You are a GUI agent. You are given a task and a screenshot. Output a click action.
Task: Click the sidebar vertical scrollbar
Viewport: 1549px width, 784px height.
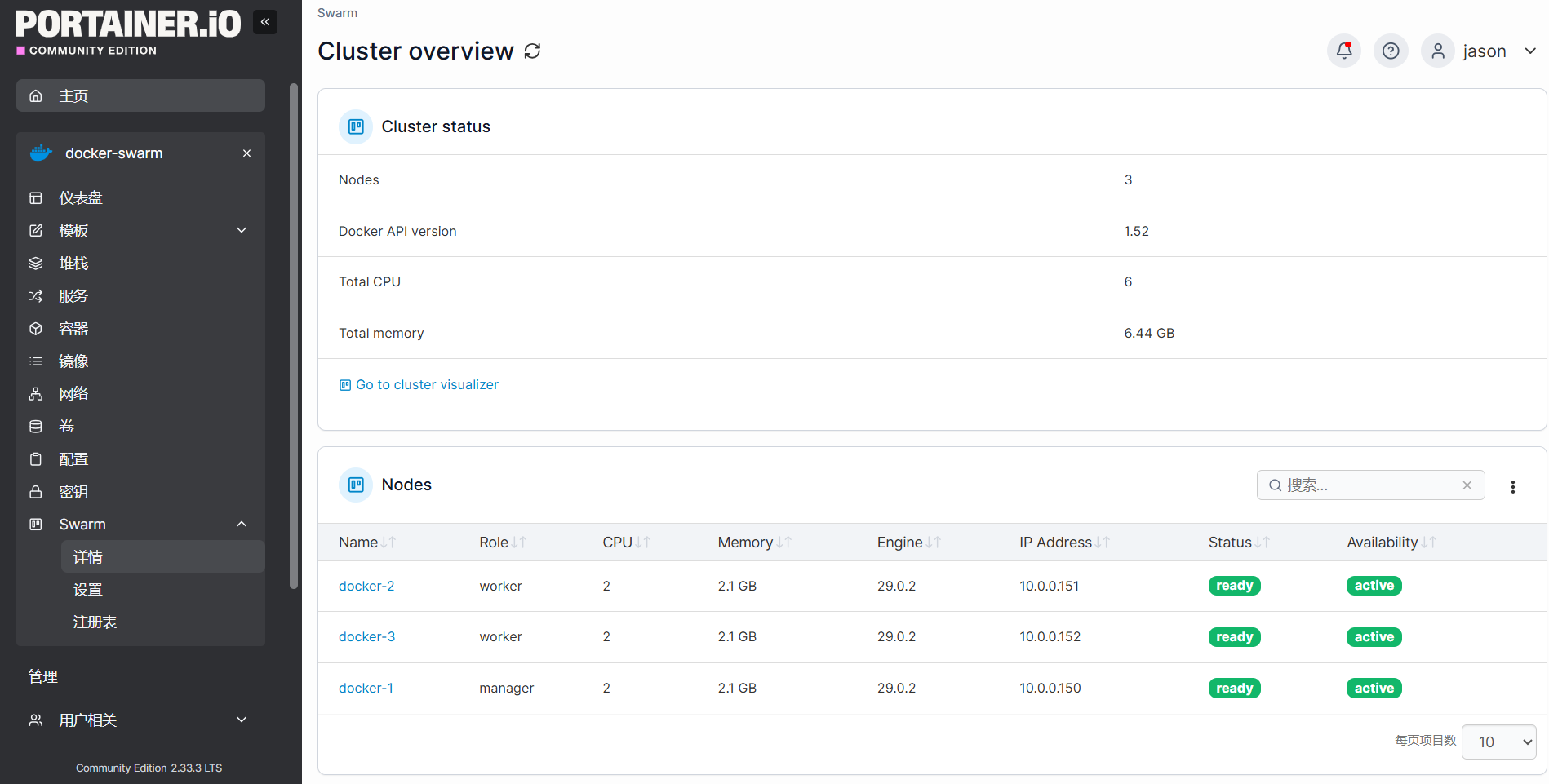click(294, 334)
